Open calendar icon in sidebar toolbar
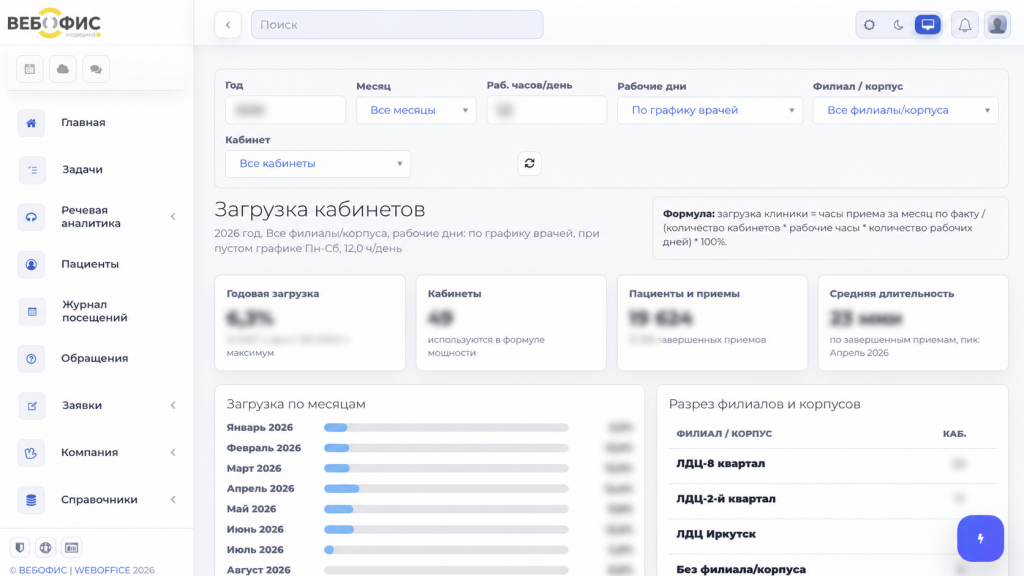This screenshot has width=1024, height=576. [x=29, y=69]
